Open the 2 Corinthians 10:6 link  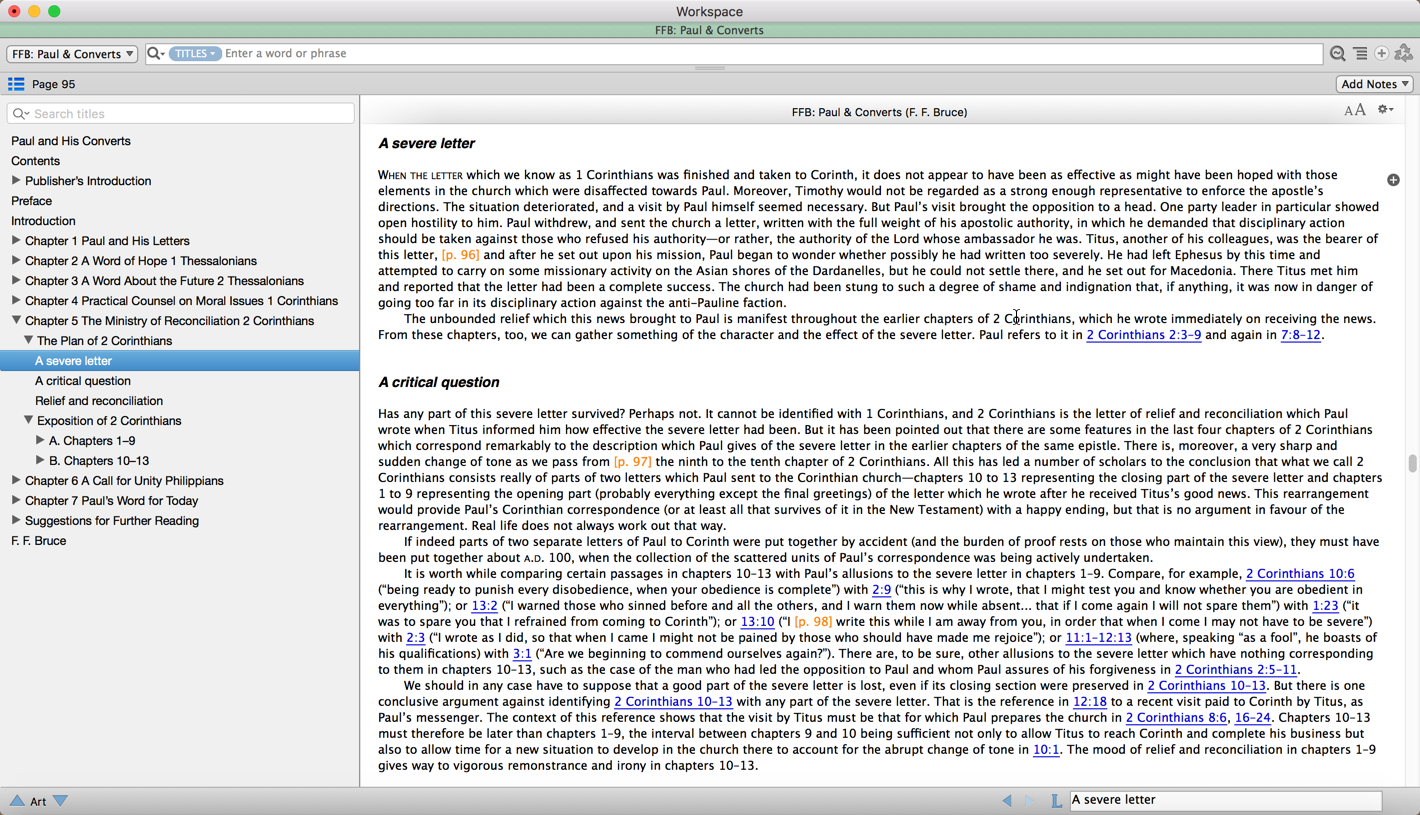coord(1300,574)
